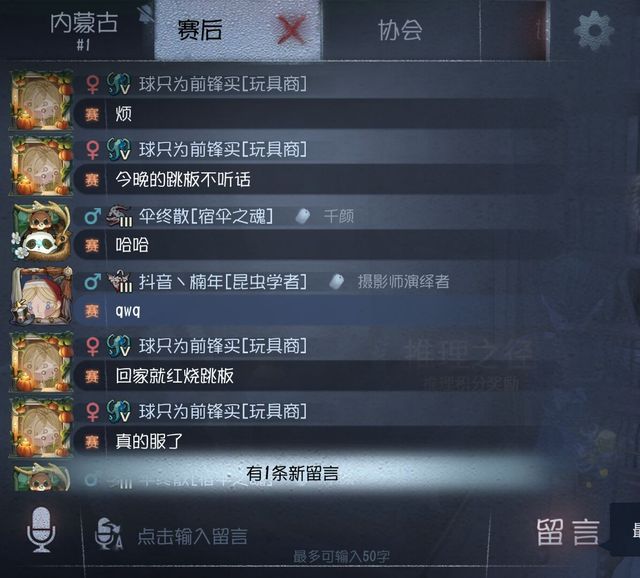This screenshot has height=578, width=640.
Task: Select the highlighted qwq message
Action: [286, 311]
